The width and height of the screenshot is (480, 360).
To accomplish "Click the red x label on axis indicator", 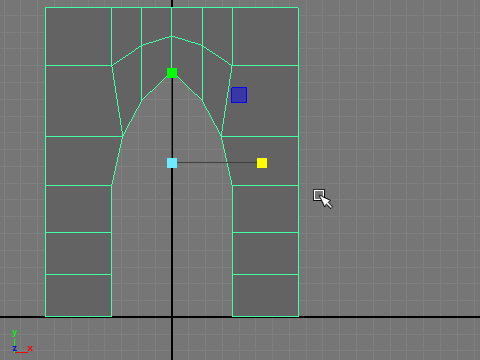I will click(30, 348).
